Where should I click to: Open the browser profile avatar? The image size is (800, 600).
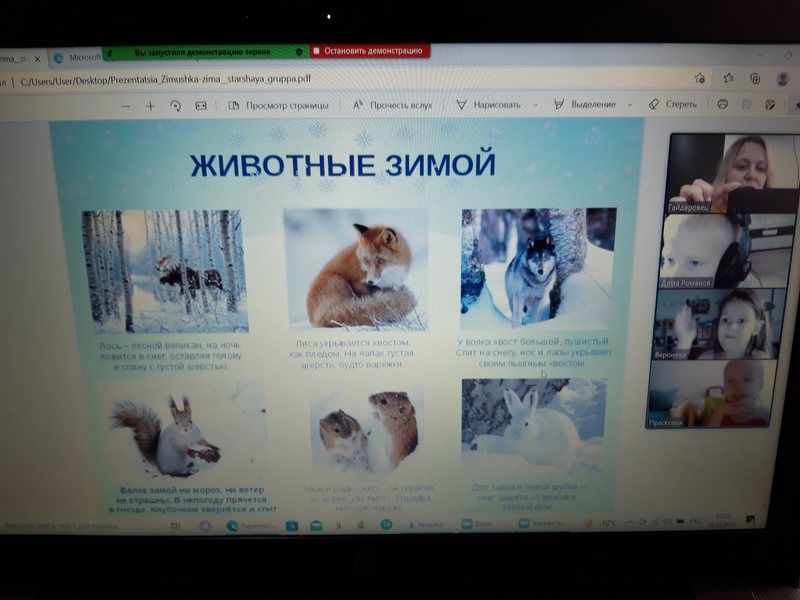[783, 79]
